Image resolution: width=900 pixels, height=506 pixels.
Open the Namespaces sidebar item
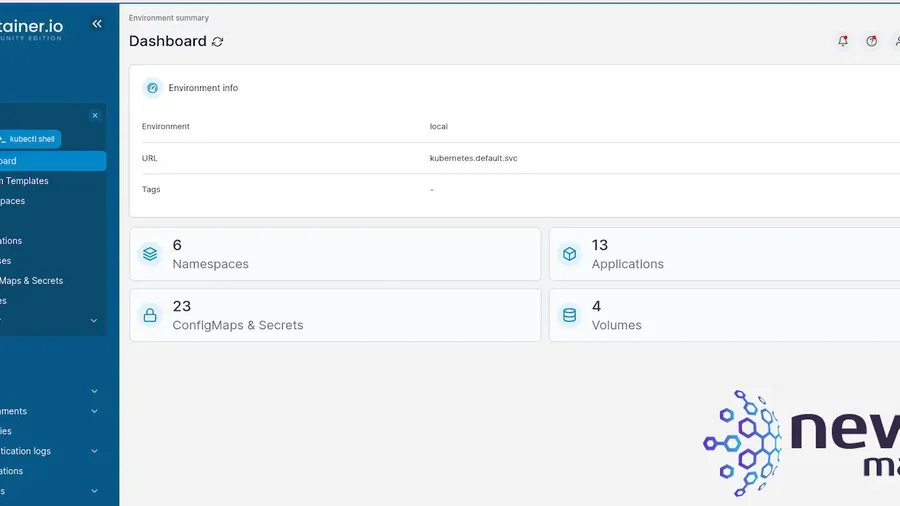point(13,201)
